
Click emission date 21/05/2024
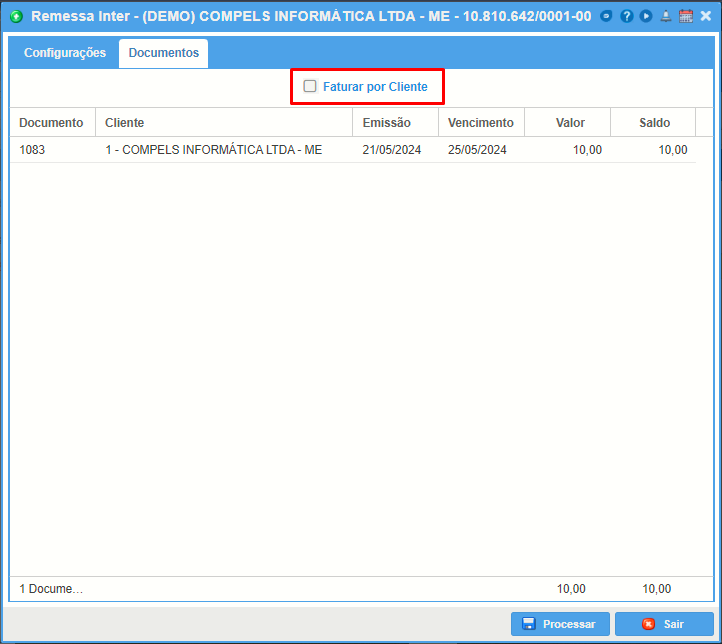pyautogui.click(x=395, y=150)
